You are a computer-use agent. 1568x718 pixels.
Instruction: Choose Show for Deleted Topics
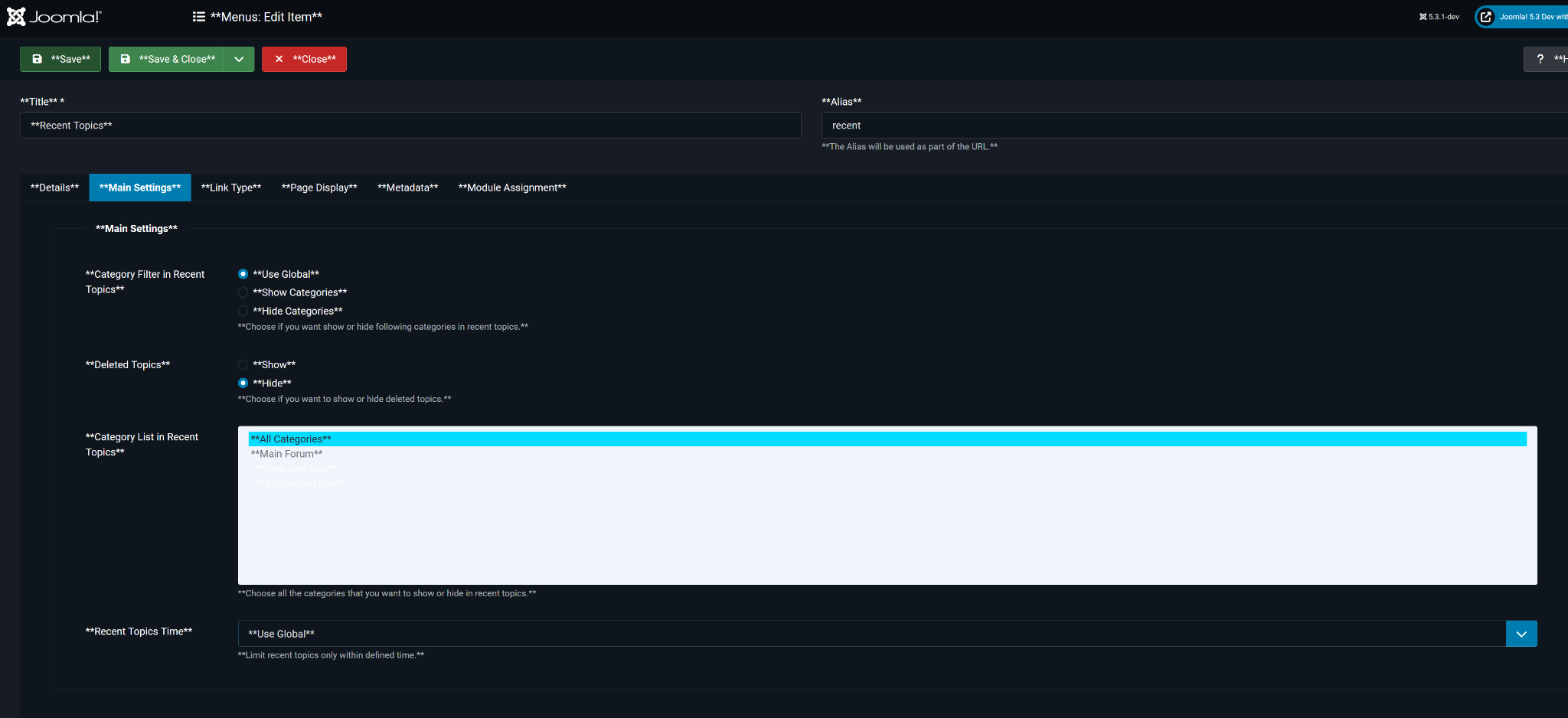(x=243, y=365)
